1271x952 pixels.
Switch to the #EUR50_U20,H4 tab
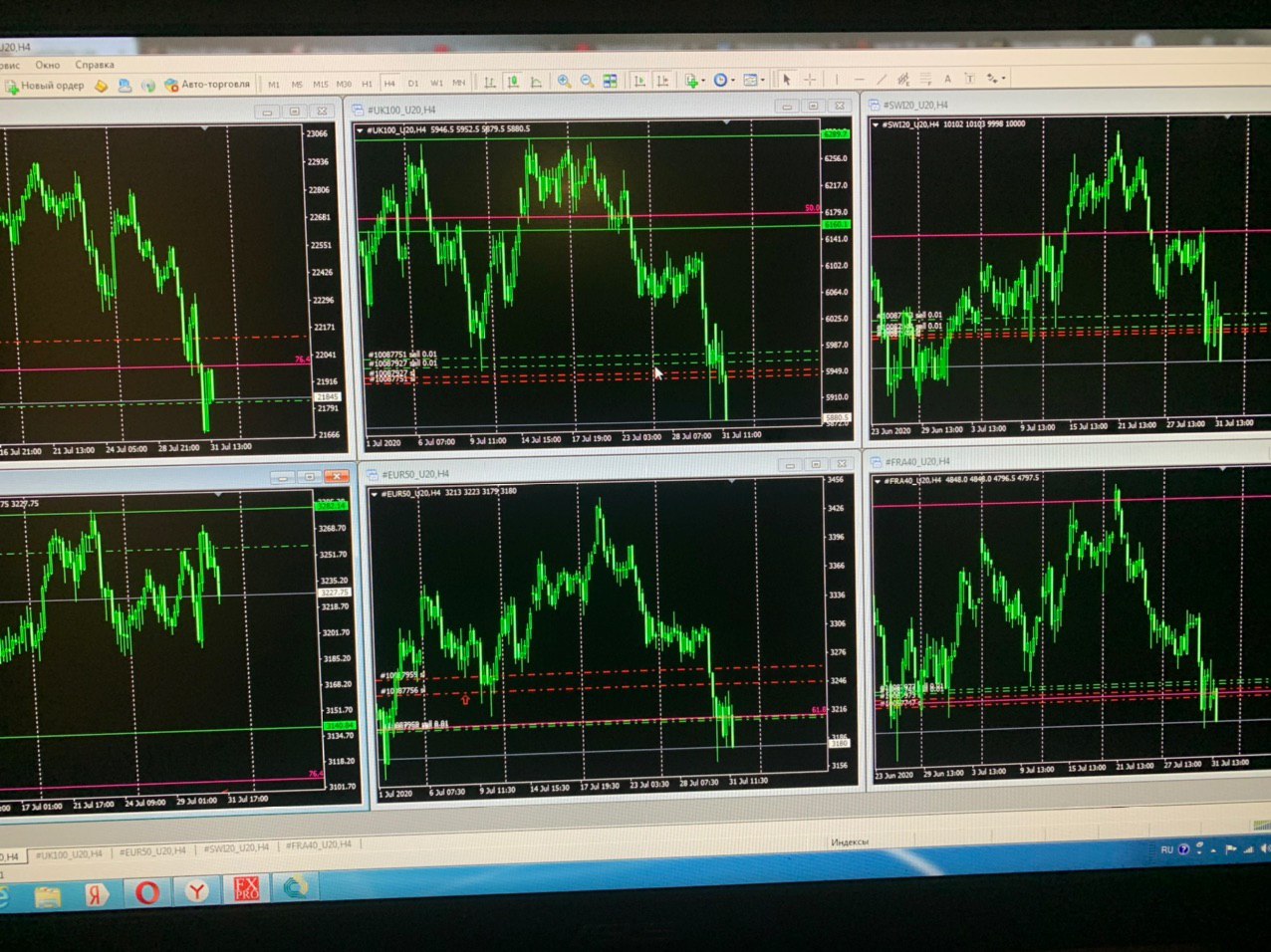151,851
